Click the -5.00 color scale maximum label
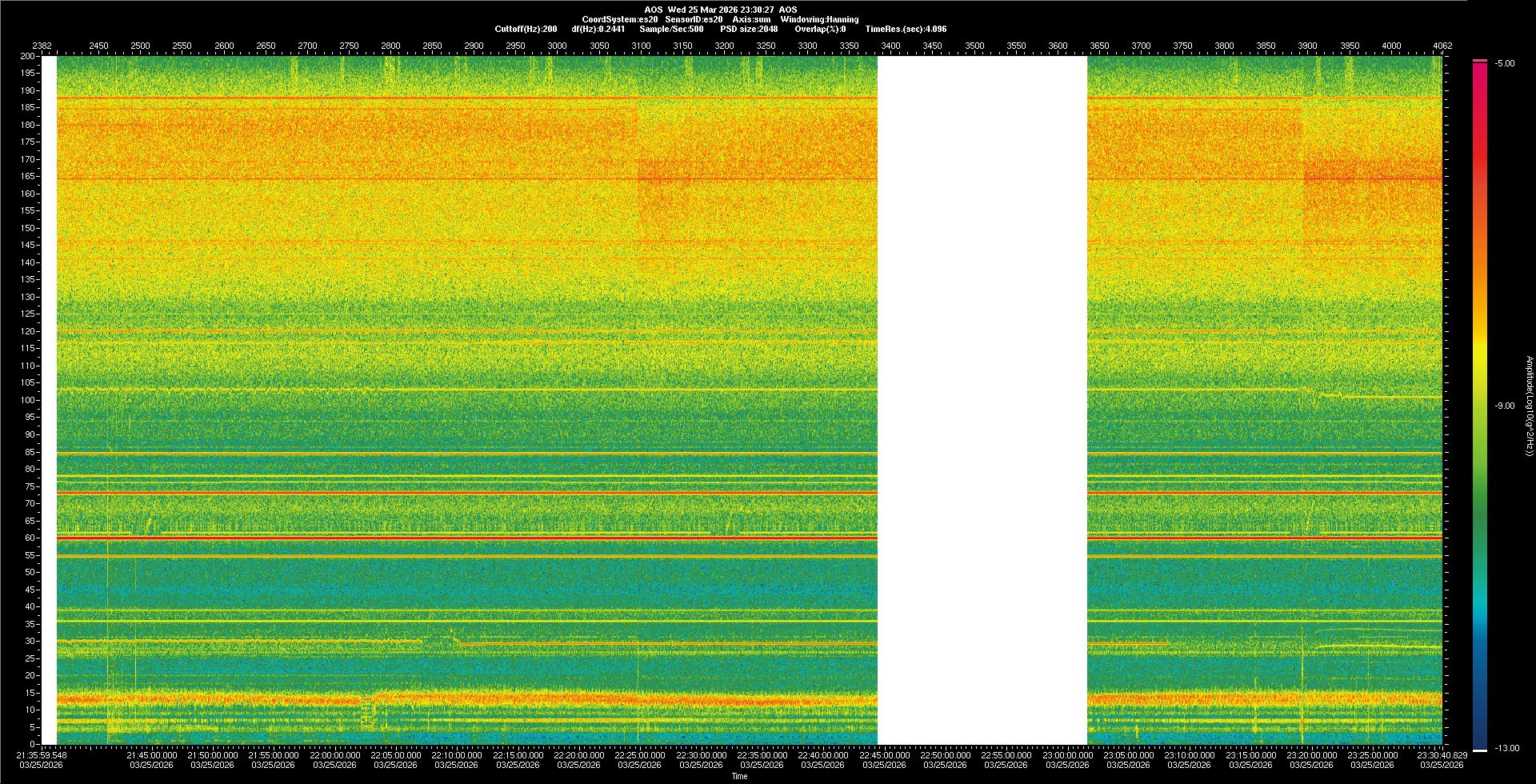The image size is (1536, 784). 1504,64
